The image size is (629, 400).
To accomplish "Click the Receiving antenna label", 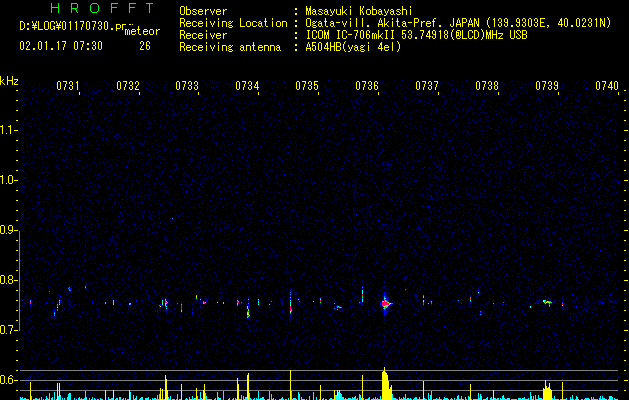I will pos(230,47).
